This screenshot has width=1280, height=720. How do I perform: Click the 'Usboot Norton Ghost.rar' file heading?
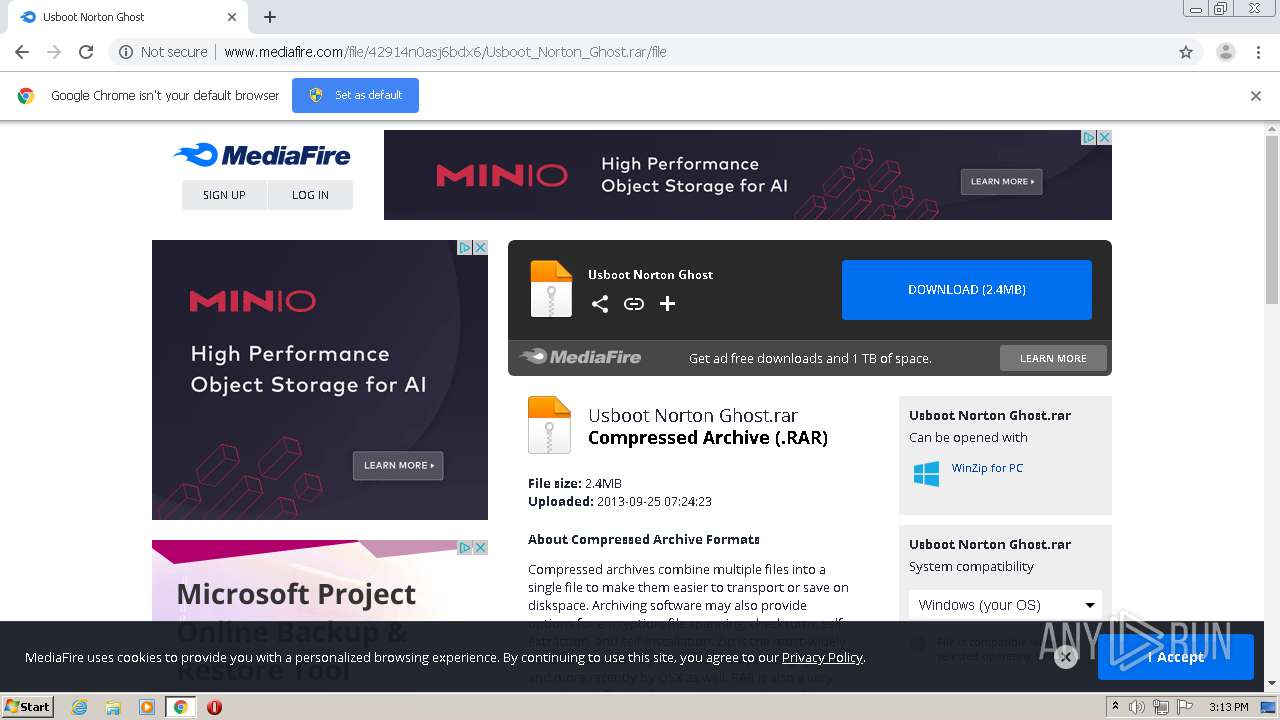[693, 415]
